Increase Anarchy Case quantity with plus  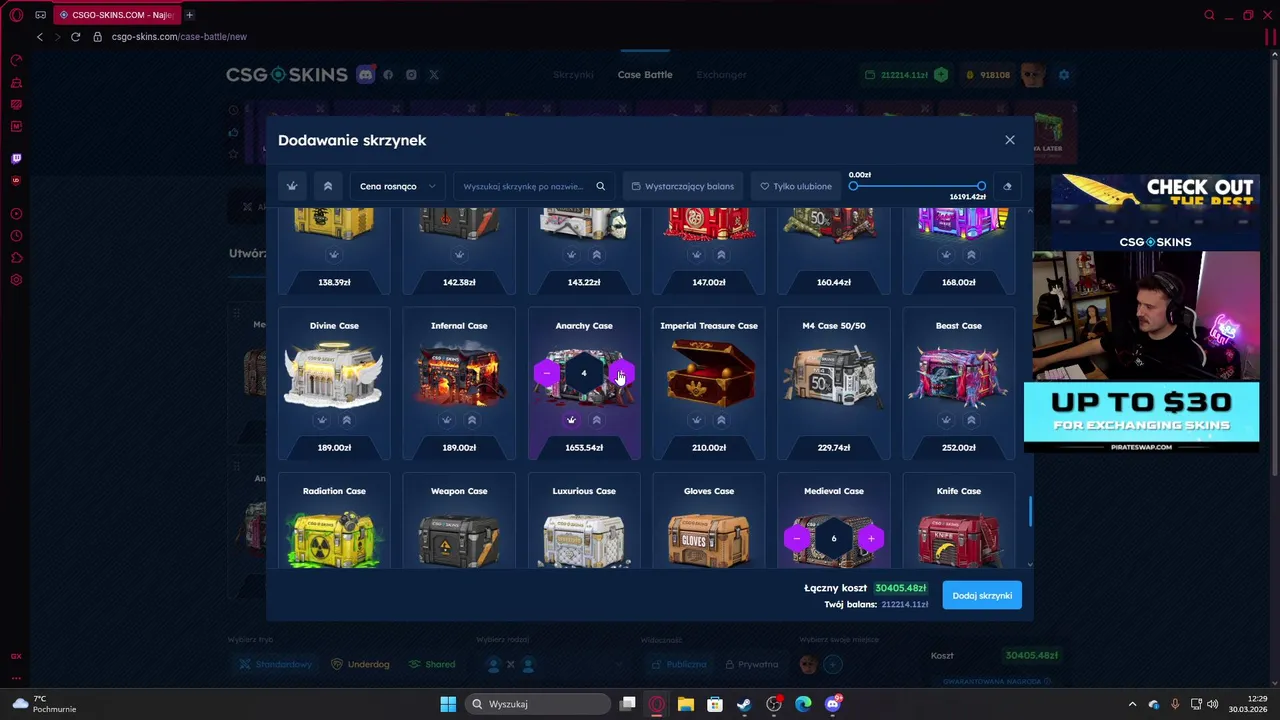click(x=621, y=373)
